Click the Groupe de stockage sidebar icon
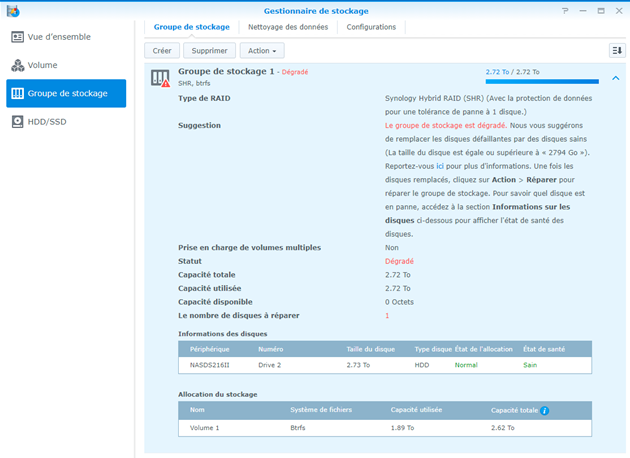 tap(17, 93)
